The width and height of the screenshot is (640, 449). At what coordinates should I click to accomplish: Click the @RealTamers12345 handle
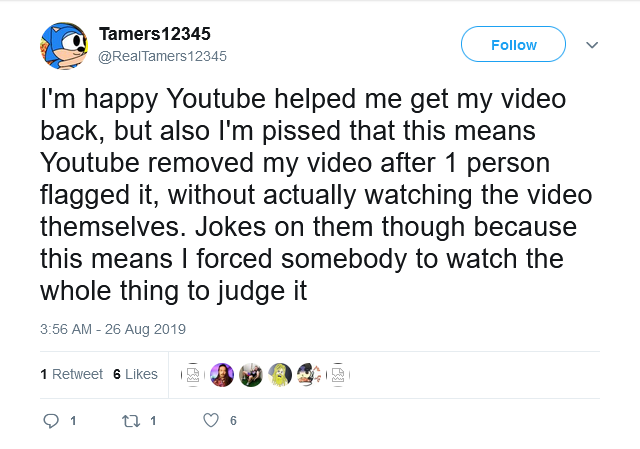click(x=162, y=56)
